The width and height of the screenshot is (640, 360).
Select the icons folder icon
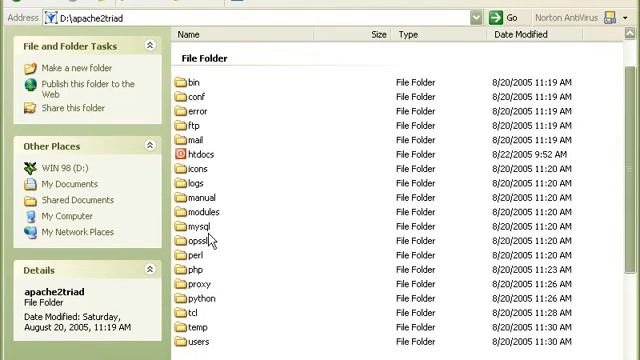(x=180, y=169)
